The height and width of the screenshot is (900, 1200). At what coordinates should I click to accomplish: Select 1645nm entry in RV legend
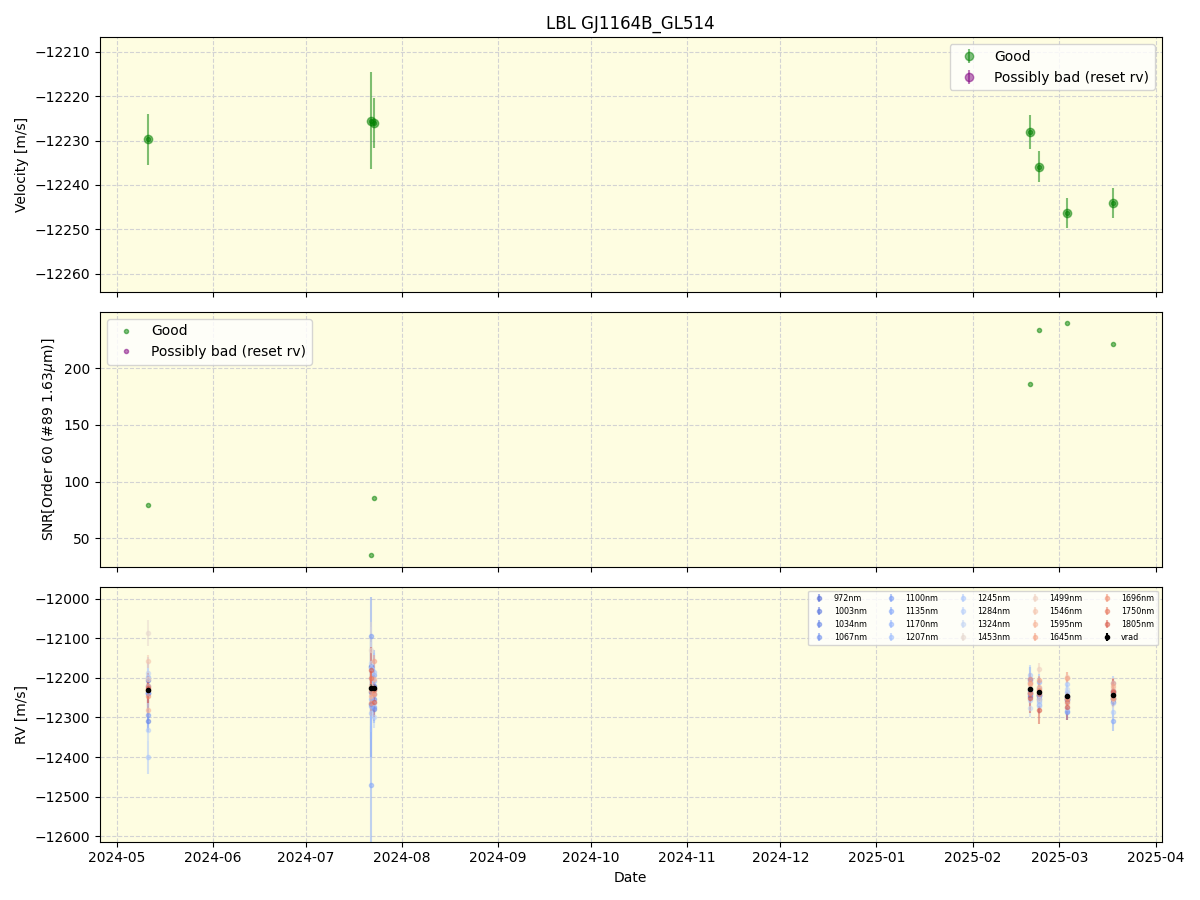click(x=1066, y=637)
